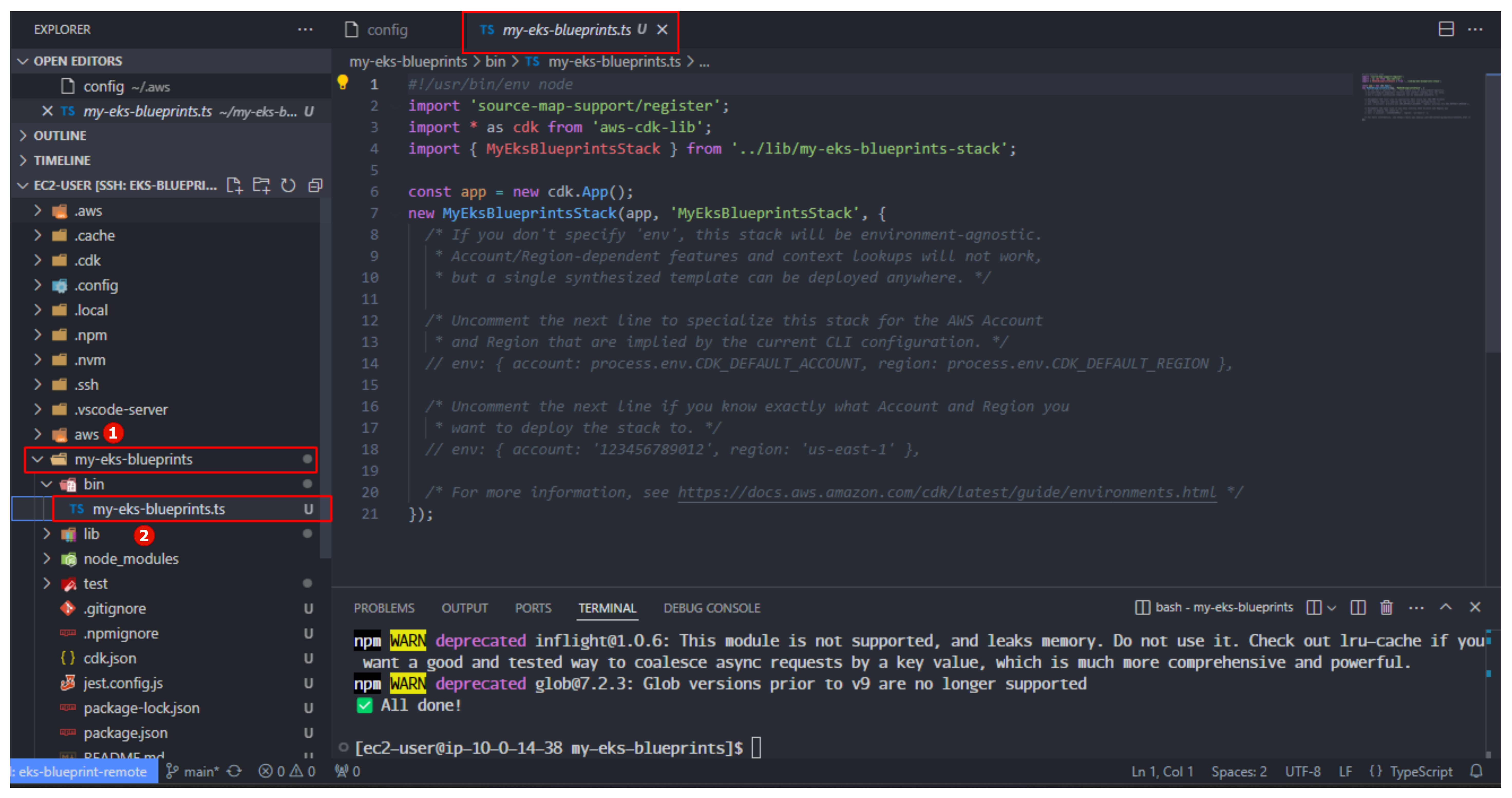The height and width of the screenshot is (798, 1512).
Task: Collapse the my-eks-blueprints folder
Action: click(170, 459)
